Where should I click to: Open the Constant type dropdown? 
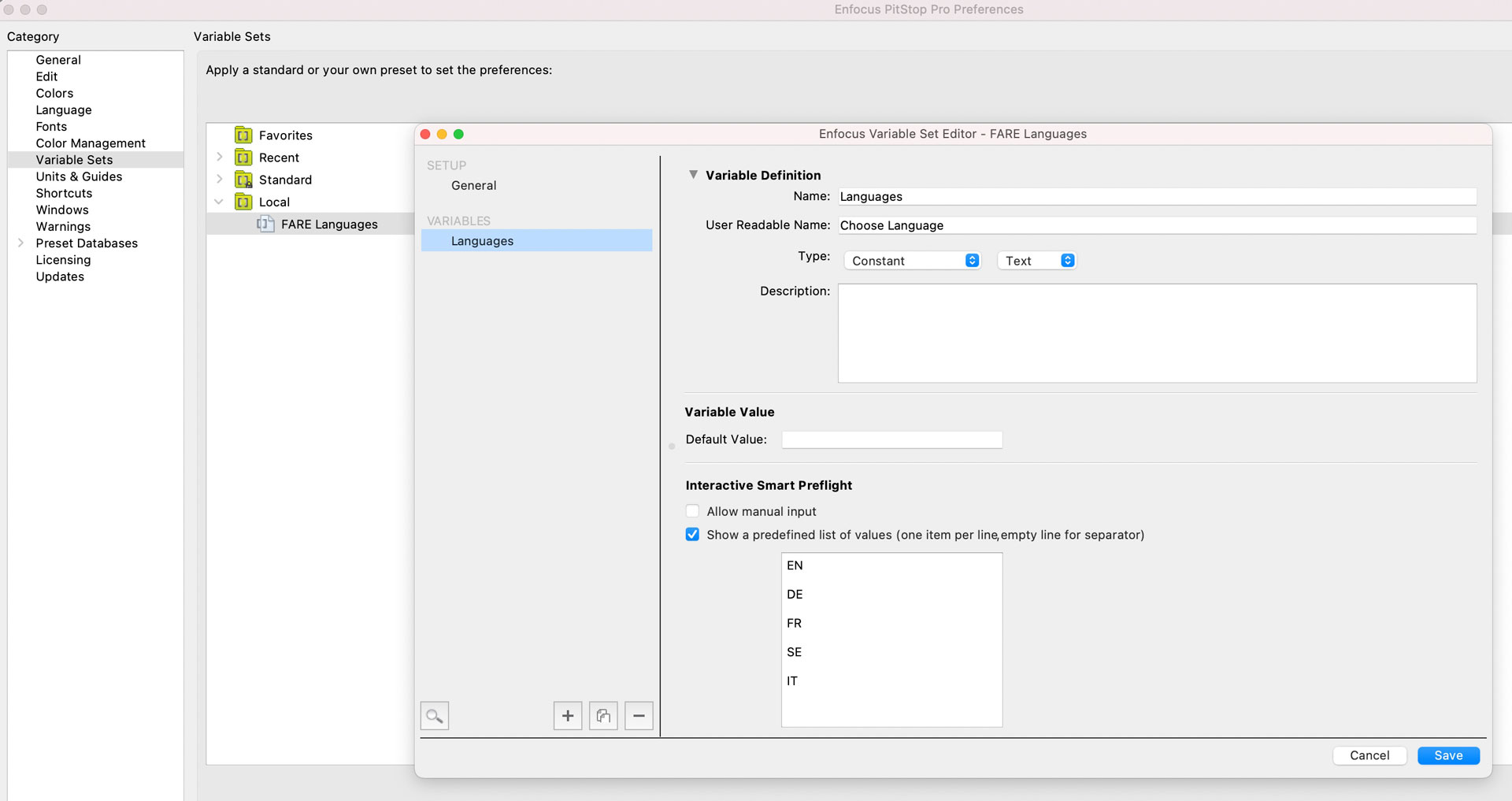[x=912, y=261]
